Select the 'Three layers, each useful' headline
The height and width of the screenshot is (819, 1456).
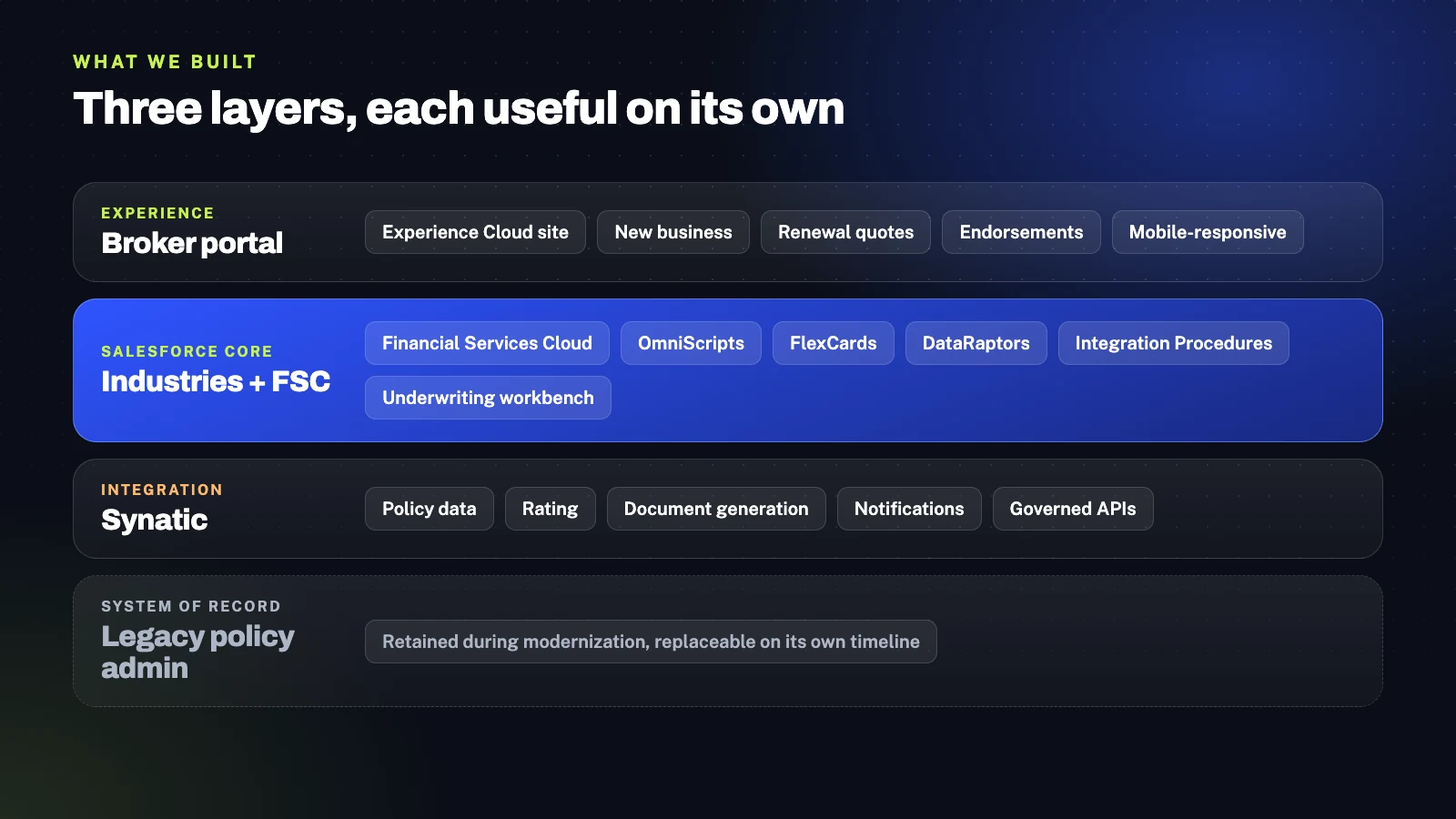pos(459,108)
